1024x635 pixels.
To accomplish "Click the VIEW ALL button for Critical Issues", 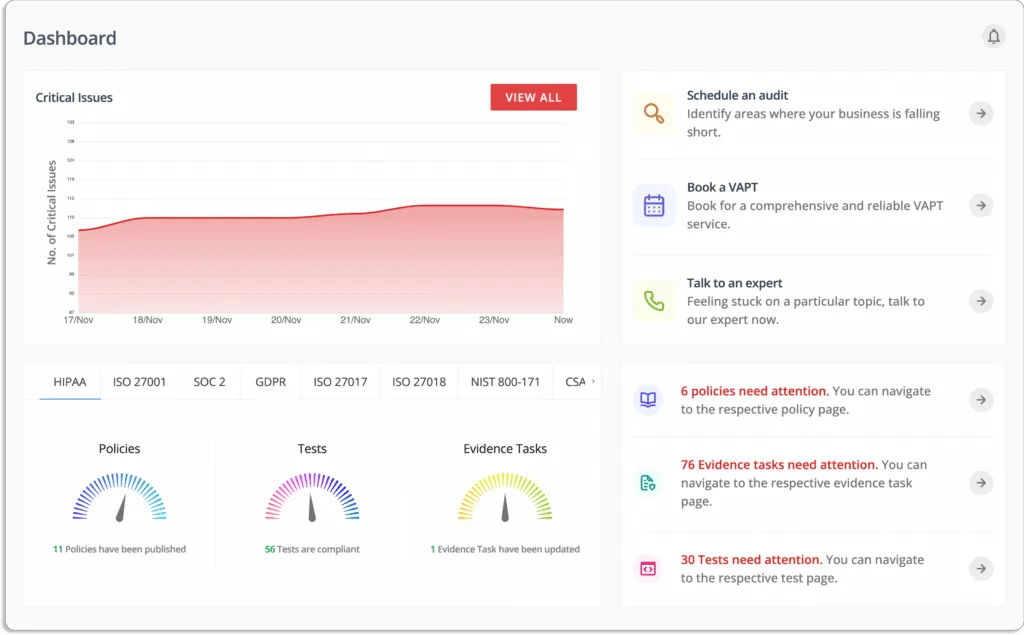I will (533, 97).
